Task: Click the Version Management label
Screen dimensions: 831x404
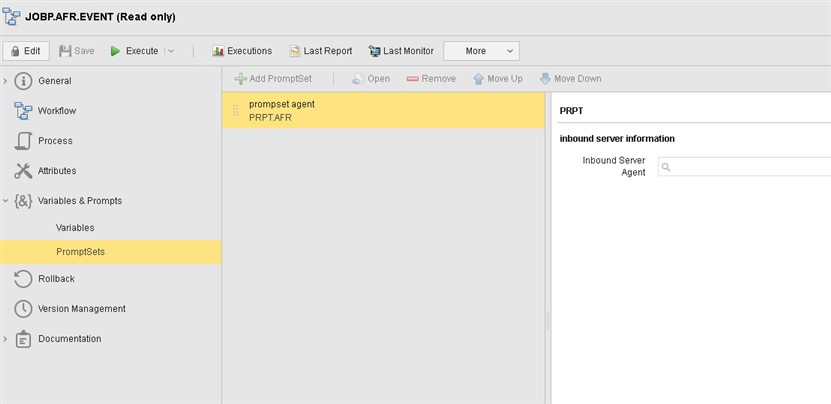Action: (82, 309)
